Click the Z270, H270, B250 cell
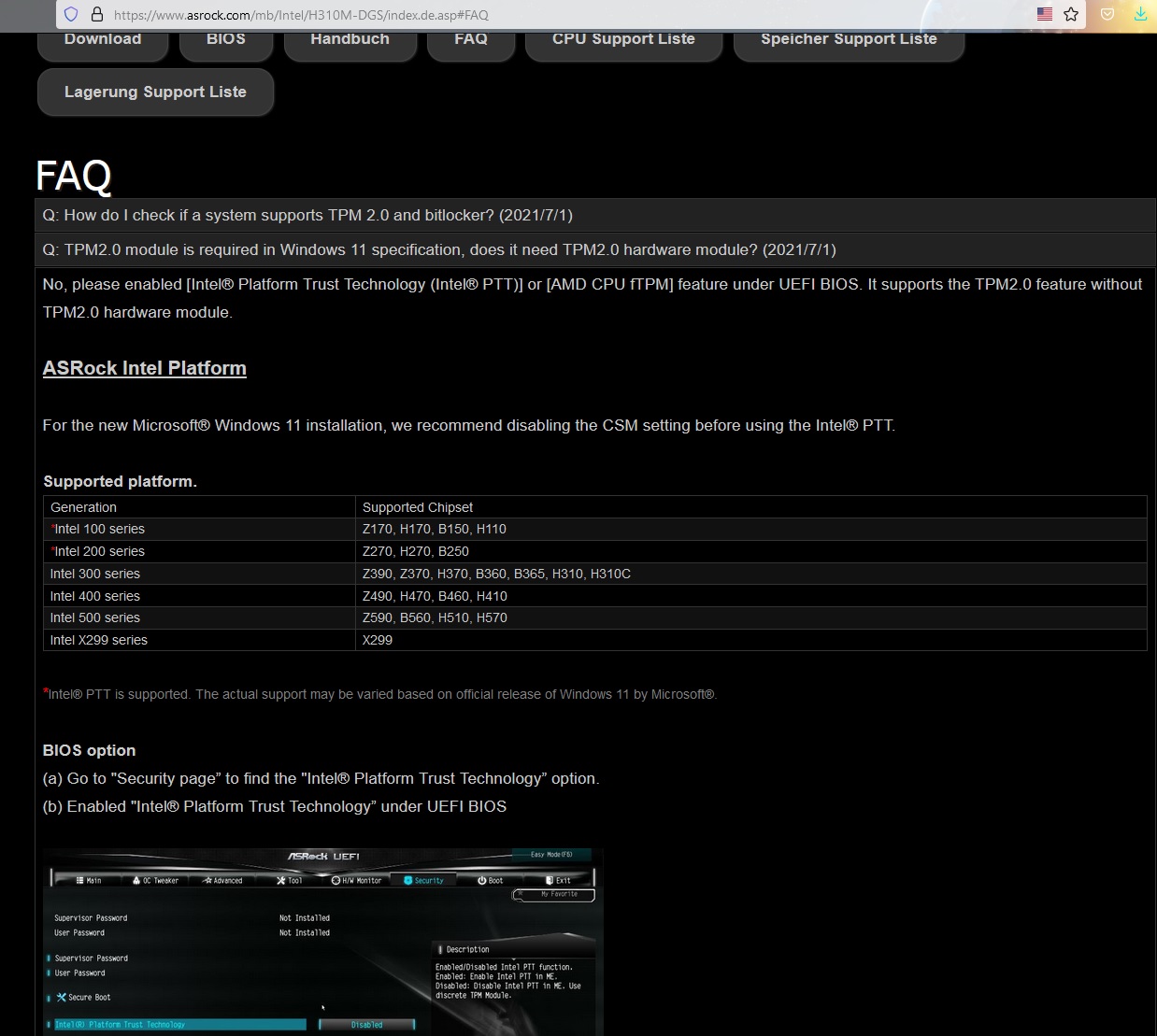1157x1036 pixels. click(751, 551)
